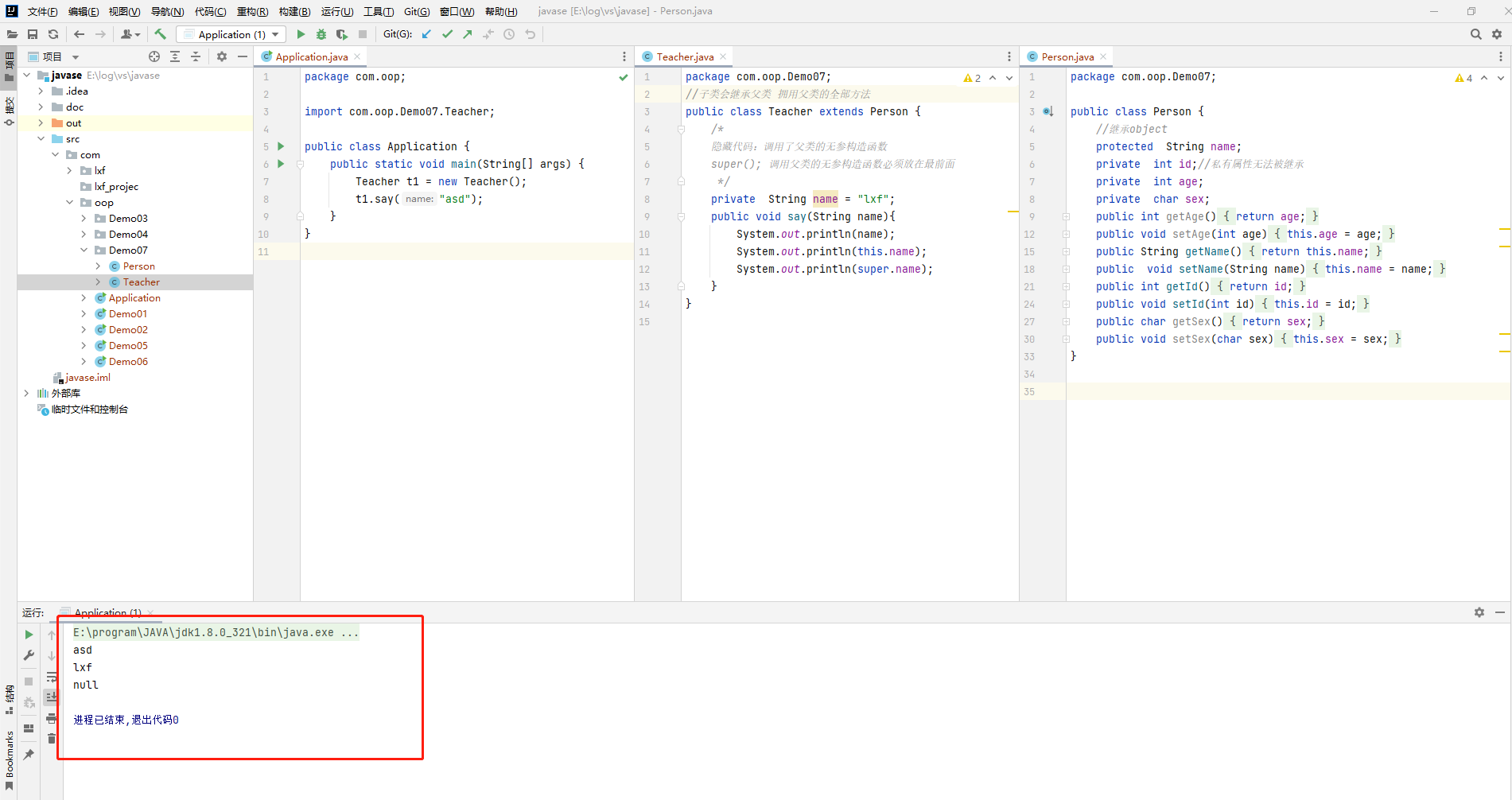Expand the out folder
The image size is (1512, 800).
pyautogui.click(x=41, y=123)
